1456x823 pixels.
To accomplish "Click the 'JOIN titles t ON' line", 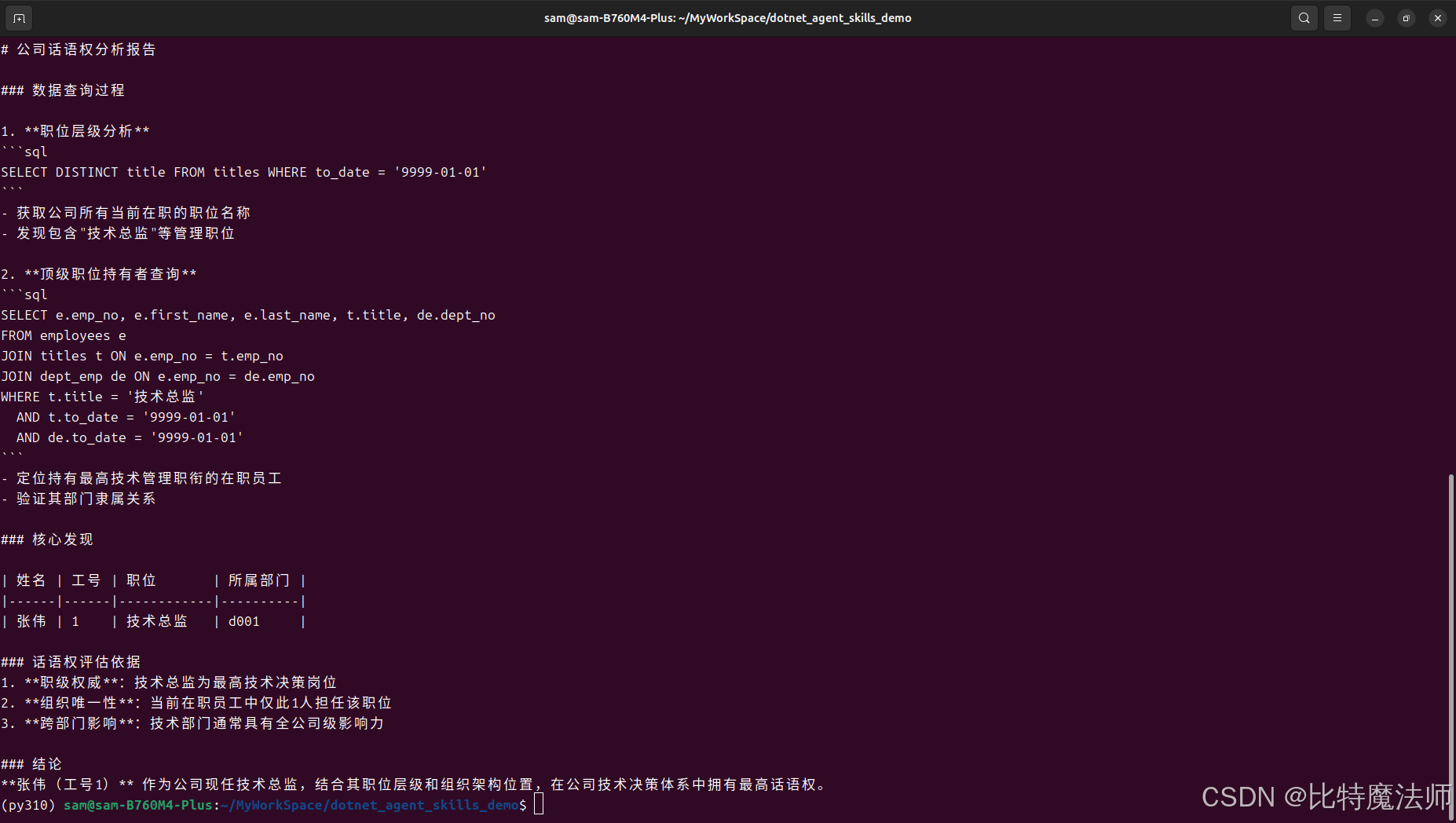I will [x=142, y=356].
